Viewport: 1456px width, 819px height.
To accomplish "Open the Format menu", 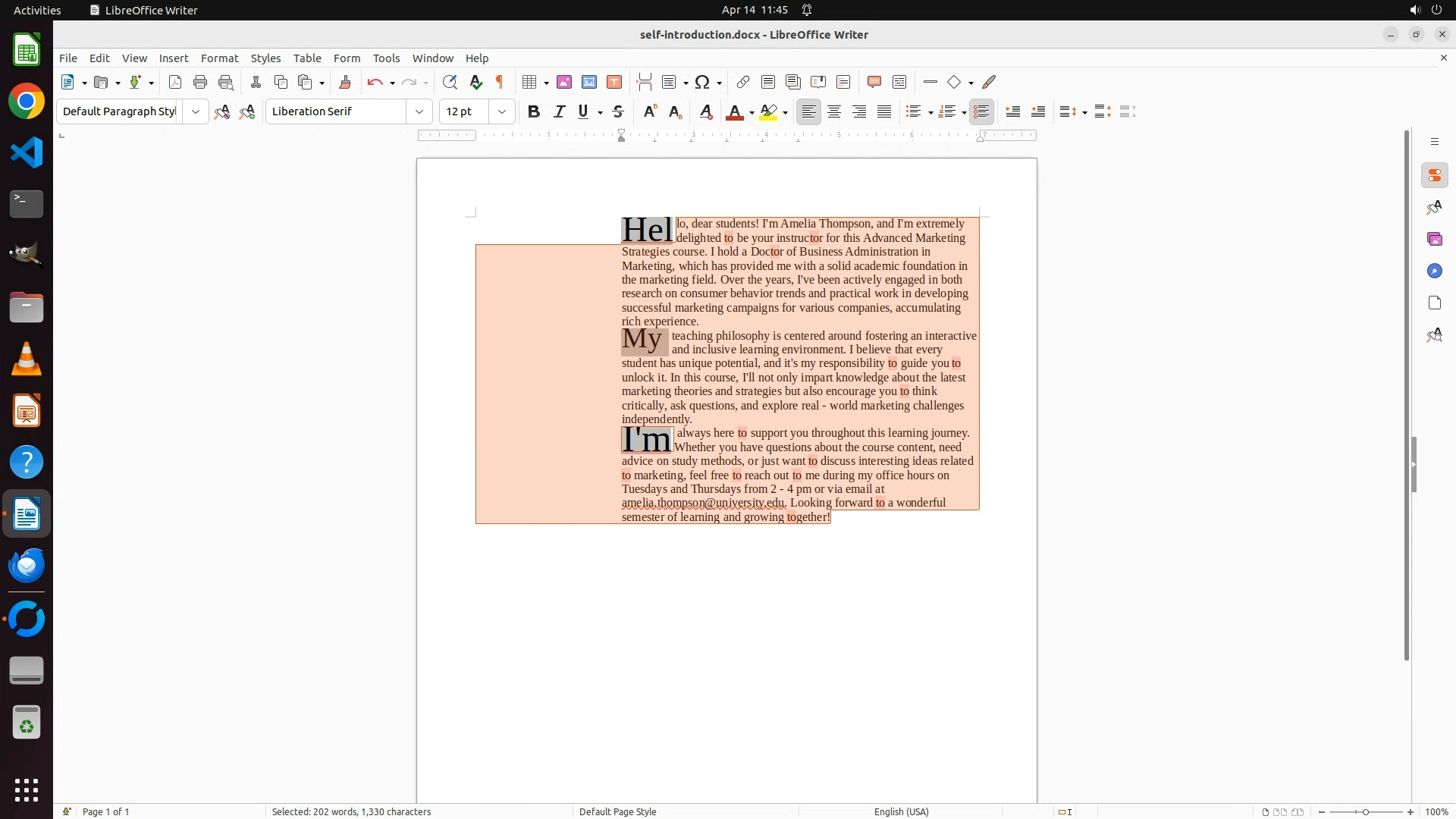I will click(219, 58).
